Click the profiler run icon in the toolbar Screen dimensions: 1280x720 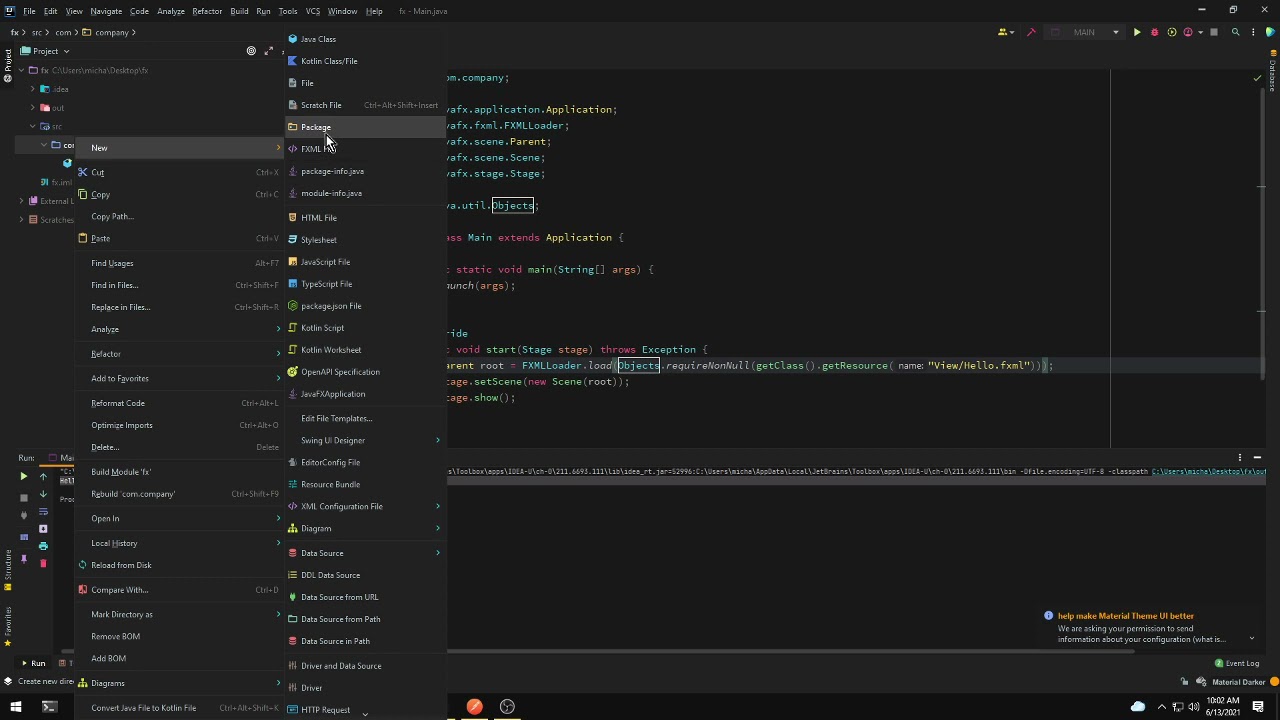coord(1187,32)
